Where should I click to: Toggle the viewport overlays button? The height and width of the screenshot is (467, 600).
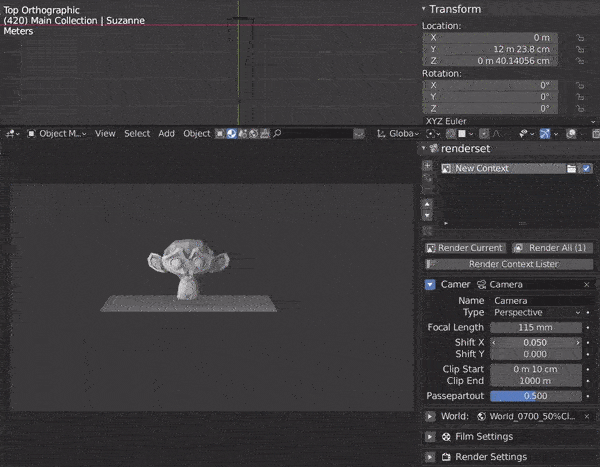571,134
